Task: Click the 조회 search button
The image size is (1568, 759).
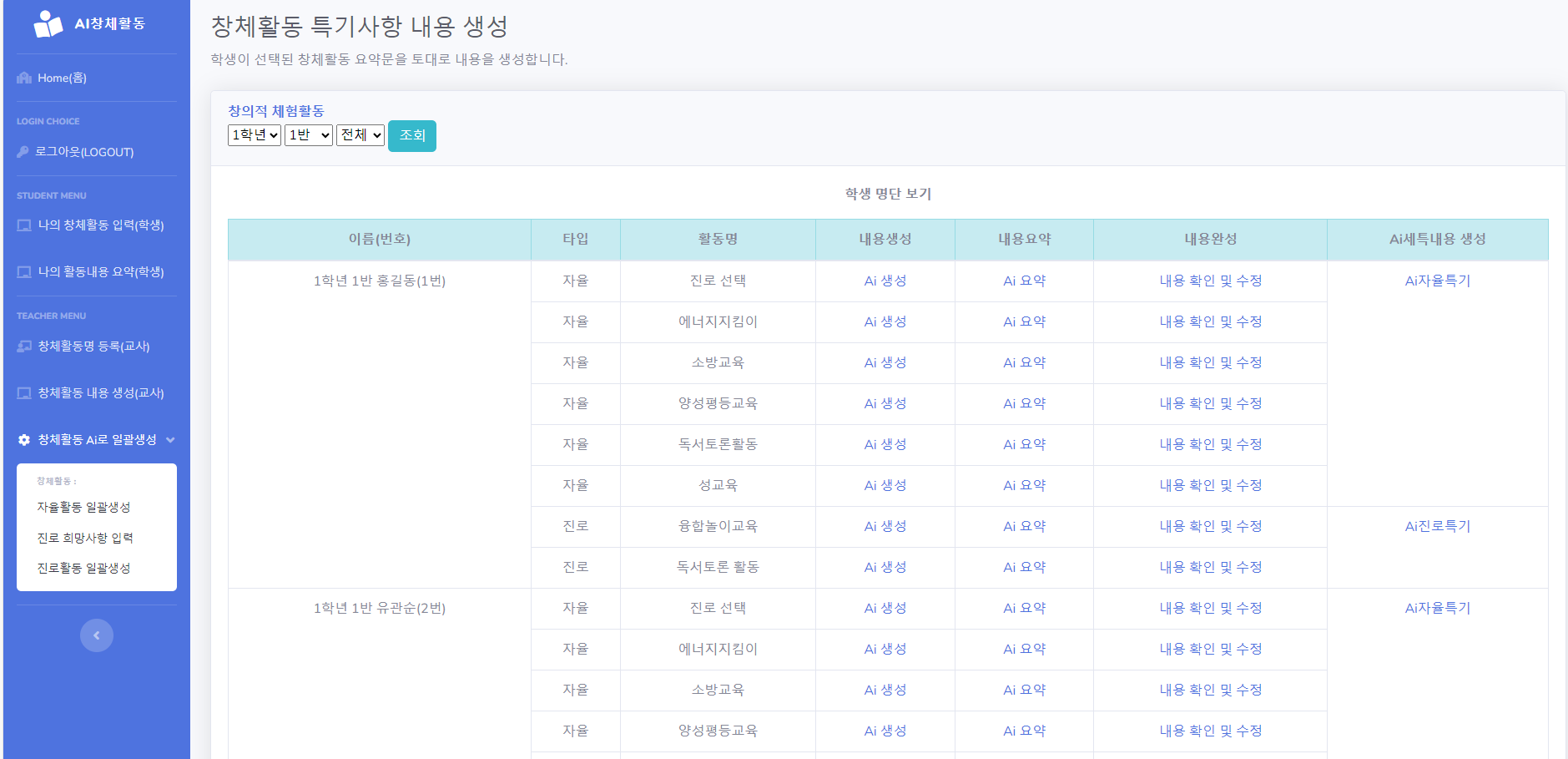Action: (x=412, y=135)
